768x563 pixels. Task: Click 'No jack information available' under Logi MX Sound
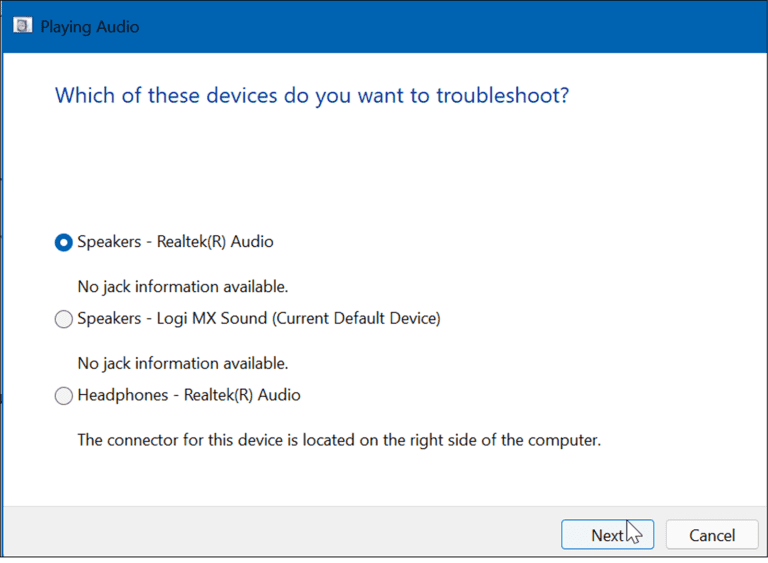coord(183,364)
